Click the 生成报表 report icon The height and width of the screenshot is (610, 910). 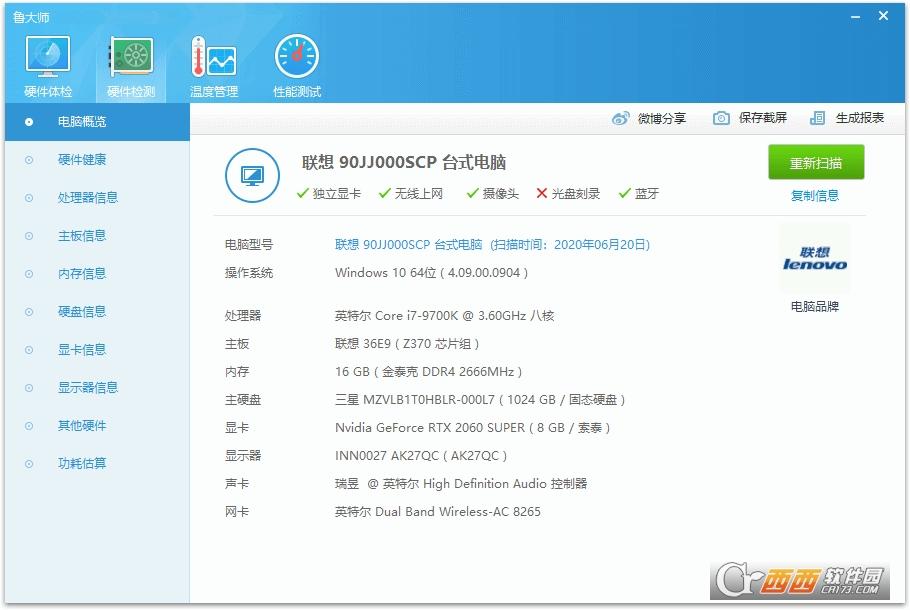point(818,118)
